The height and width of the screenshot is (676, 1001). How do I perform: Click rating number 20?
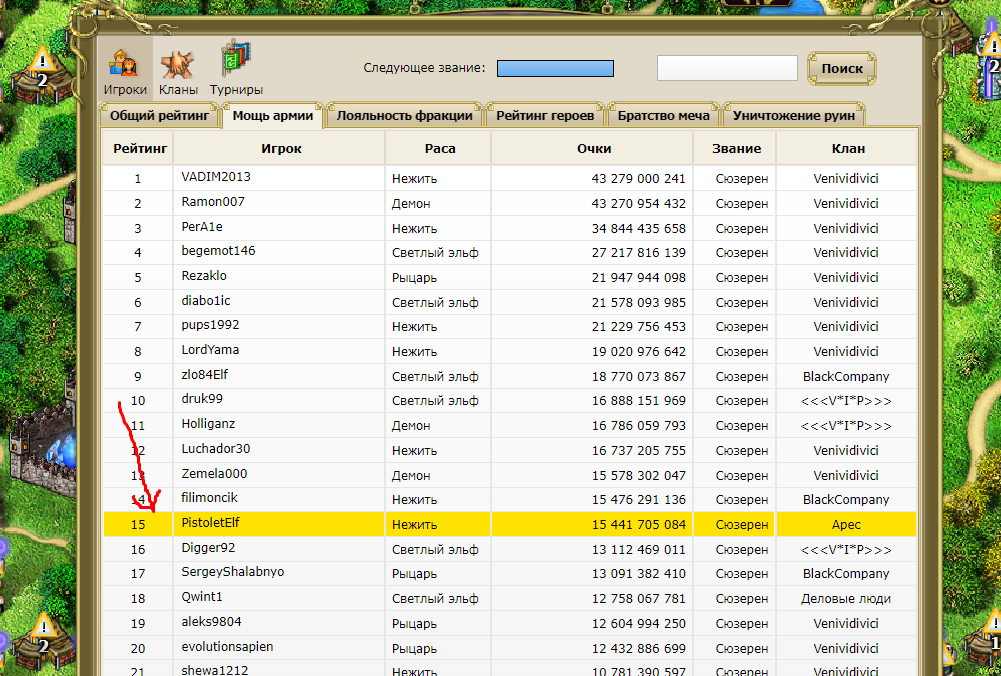[x=138, y=649]
